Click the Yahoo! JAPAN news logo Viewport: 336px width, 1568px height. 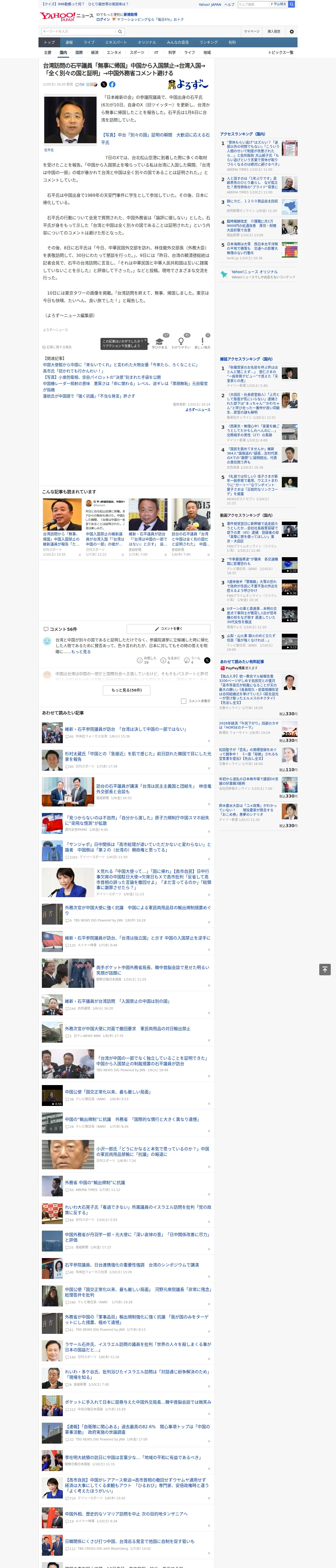pos(66,16)
